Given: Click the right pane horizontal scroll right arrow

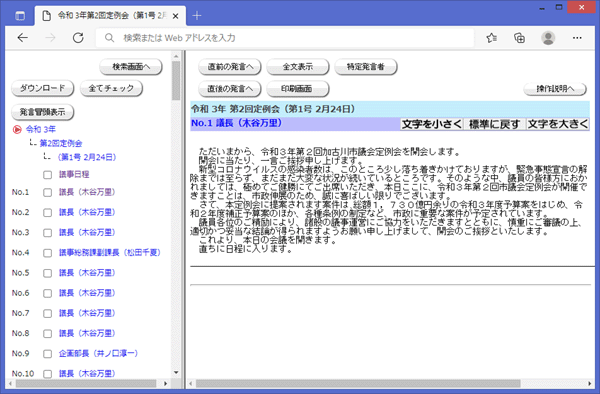Looking at the screenshot, I should point(589,383).
